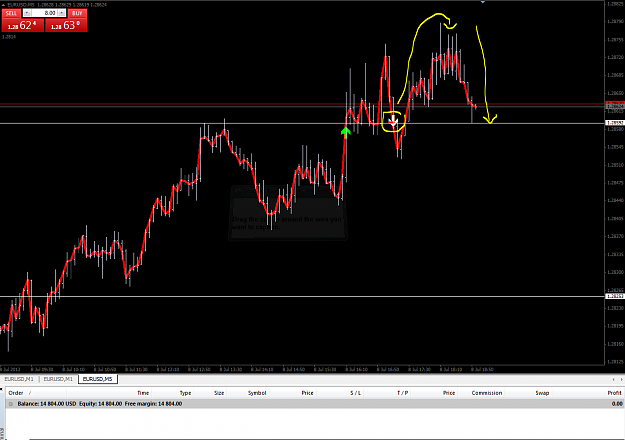The image size is (625, 440).
Task: Sort orders by the Size column header
Action: pos(219,393)
